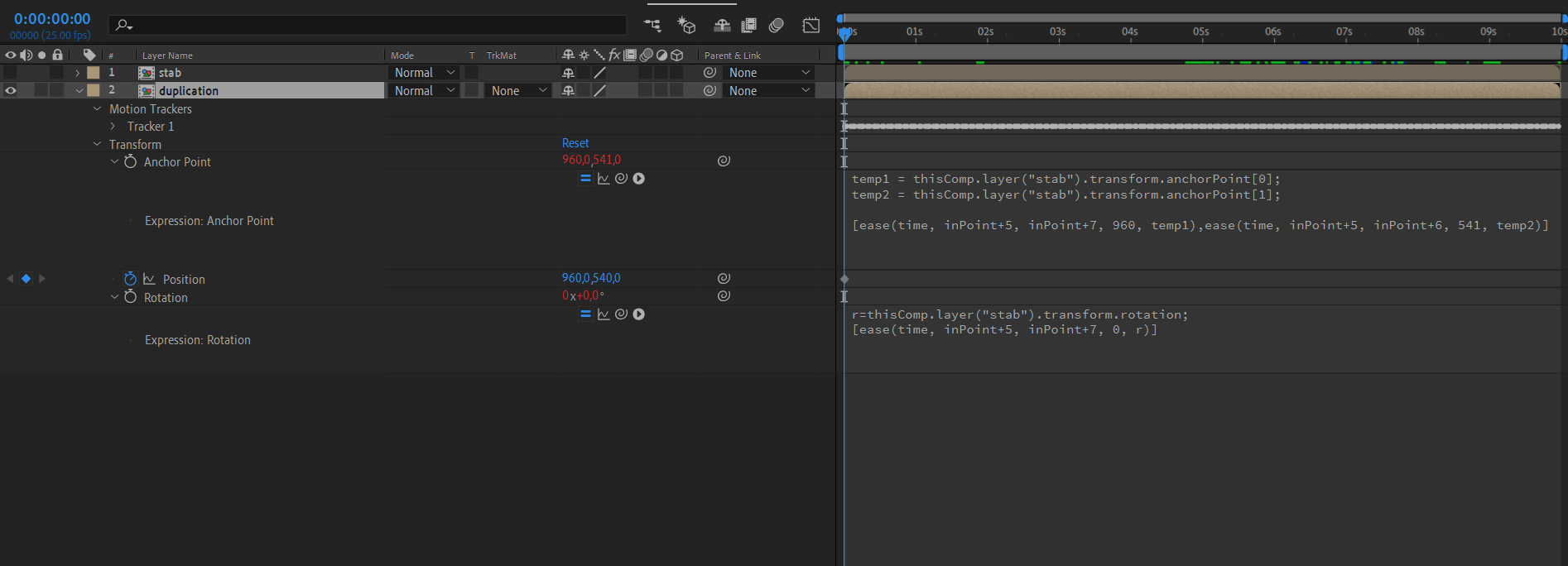
Task: Toggle Frame Blending icon in timeline toolbar
Action: pyautogui.click(x=748, y=26)
